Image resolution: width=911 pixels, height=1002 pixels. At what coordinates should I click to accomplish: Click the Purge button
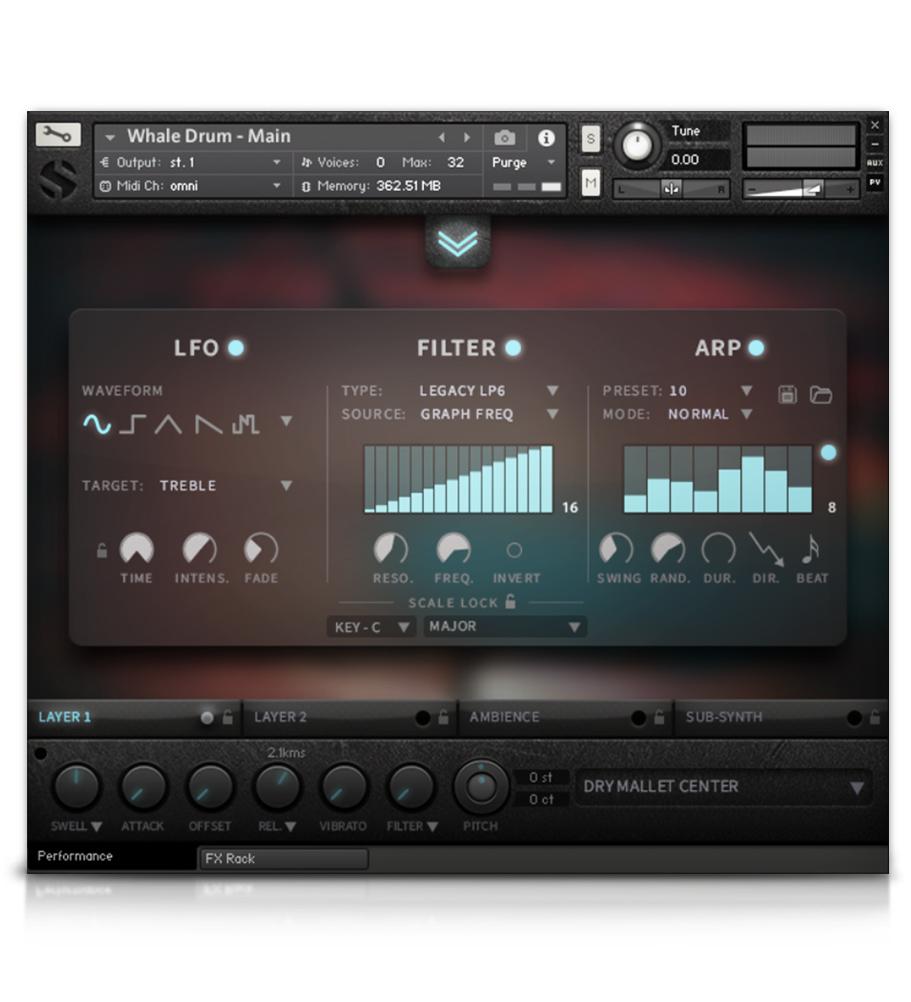coord(510,163)
